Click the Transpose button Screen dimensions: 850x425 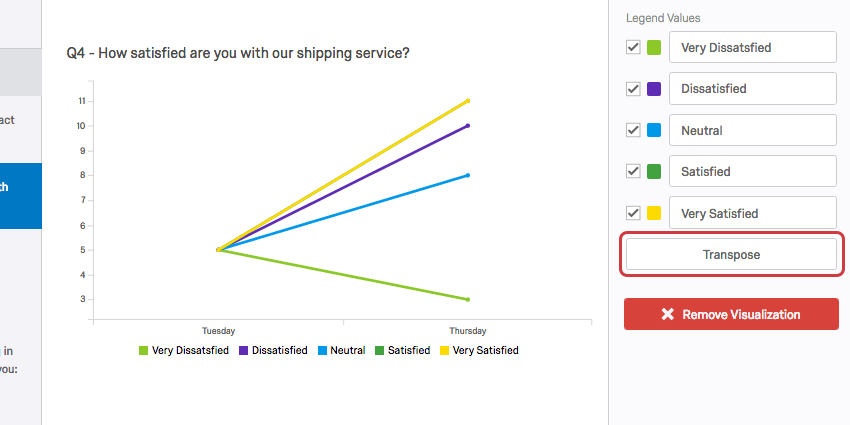731,254
